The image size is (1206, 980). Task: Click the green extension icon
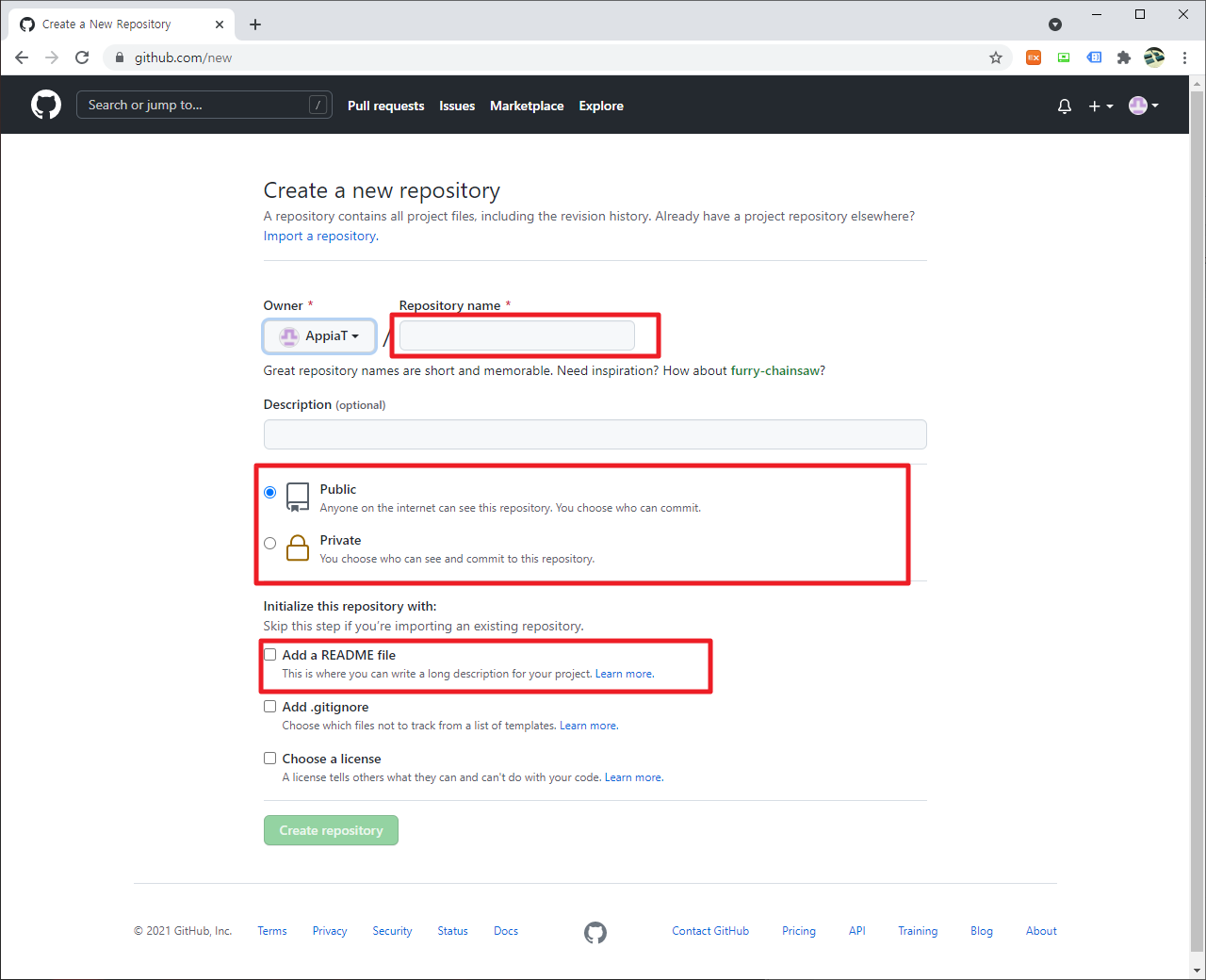[1064, 57]
